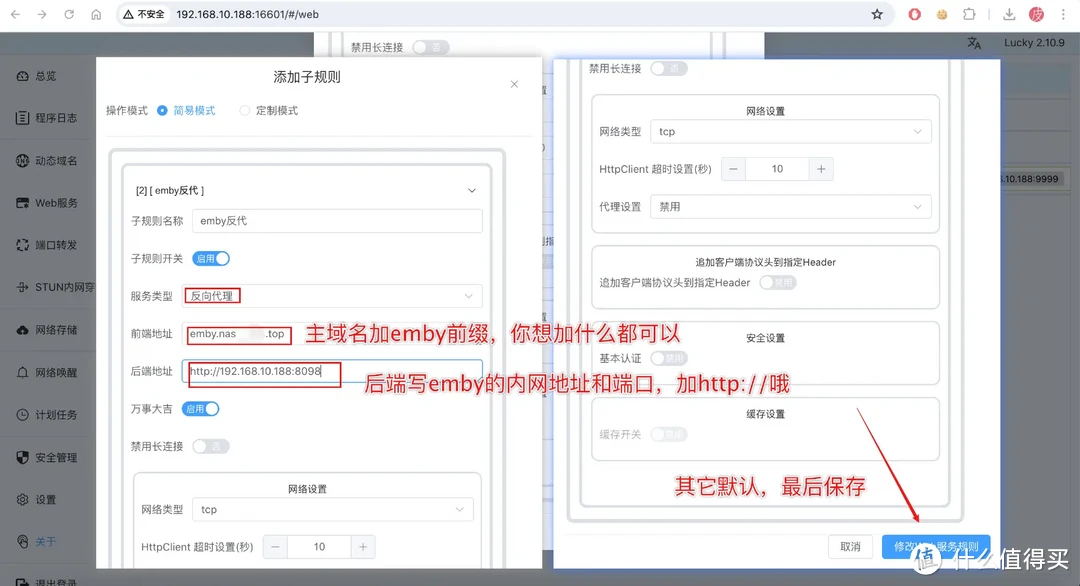Image resolution: width=1080 pixels, height=586 pixels.
Task: Toggle 禁用长连接 in the background page
Action: click(430, 47)
